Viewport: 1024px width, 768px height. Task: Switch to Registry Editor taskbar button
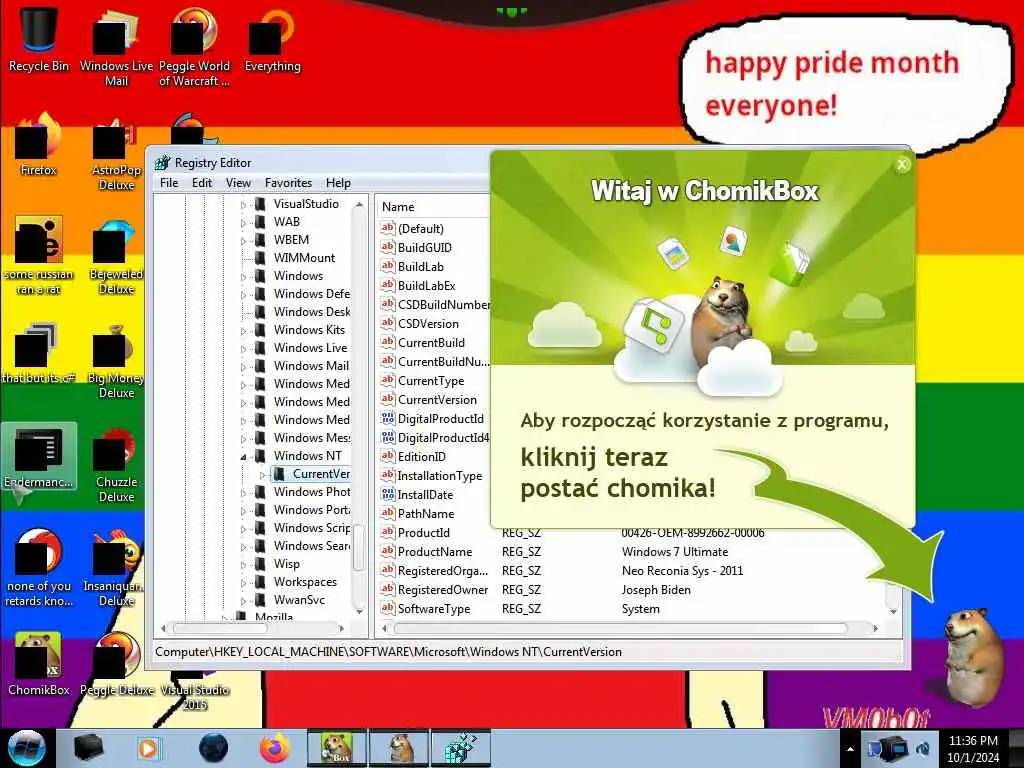tap(462, 748)
